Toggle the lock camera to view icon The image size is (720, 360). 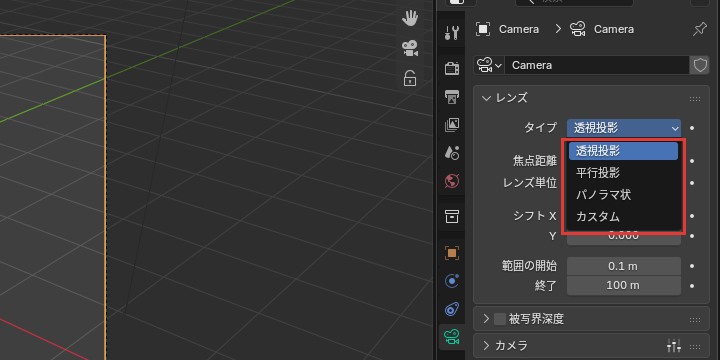[x=410, y=78]
